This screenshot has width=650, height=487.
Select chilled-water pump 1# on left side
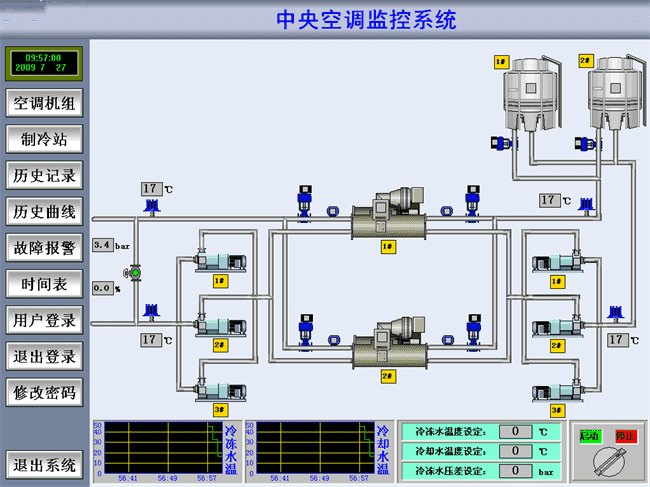[x=220, y=262]
